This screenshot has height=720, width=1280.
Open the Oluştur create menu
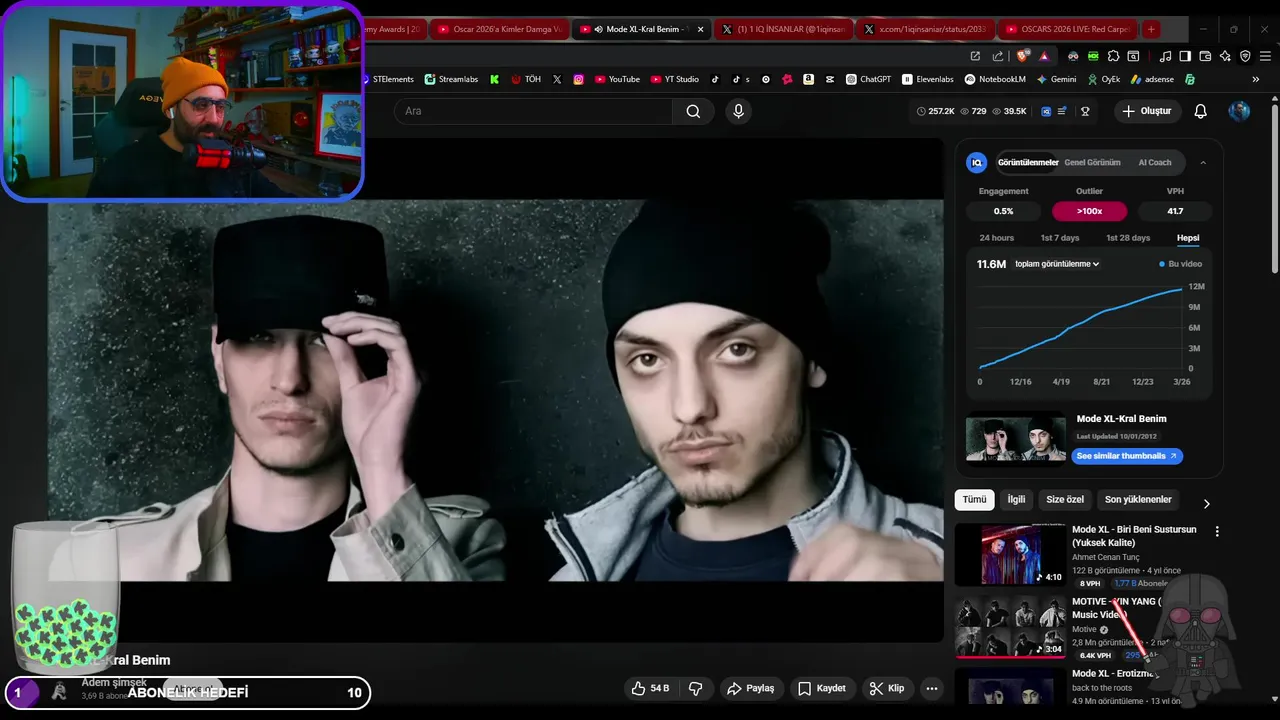(1146, 111)
